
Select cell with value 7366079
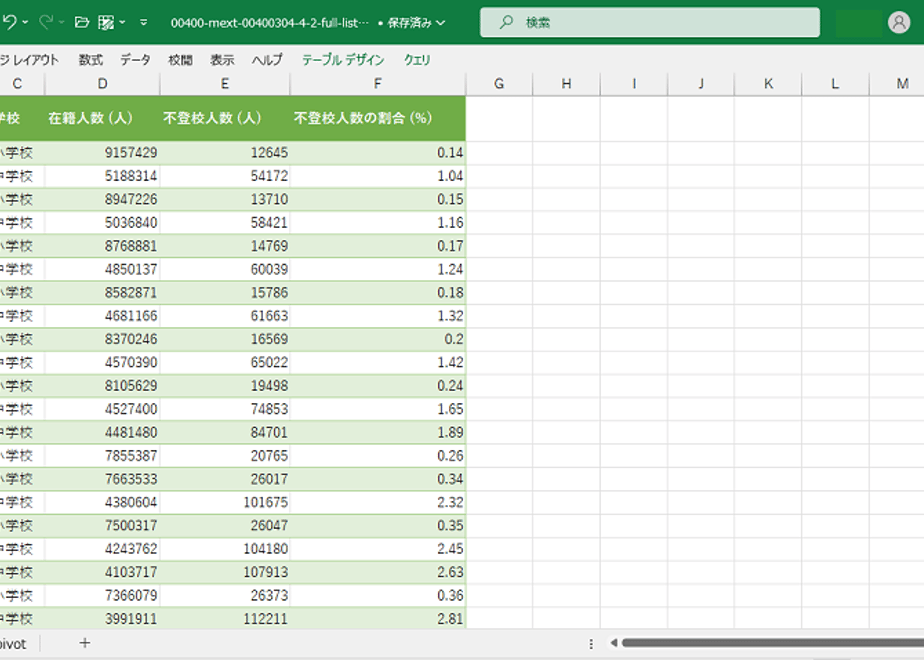[x=102, y=596]
